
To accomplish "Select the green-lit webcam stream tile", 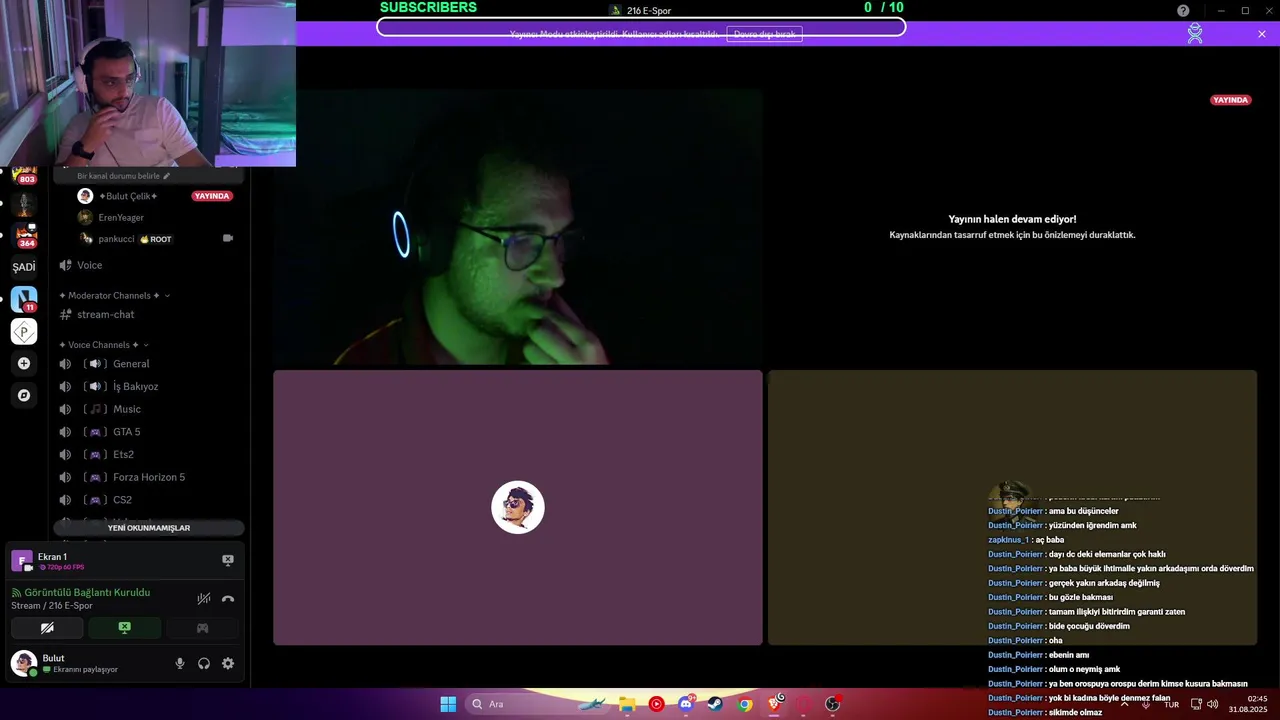I will [x=518, y=227].
